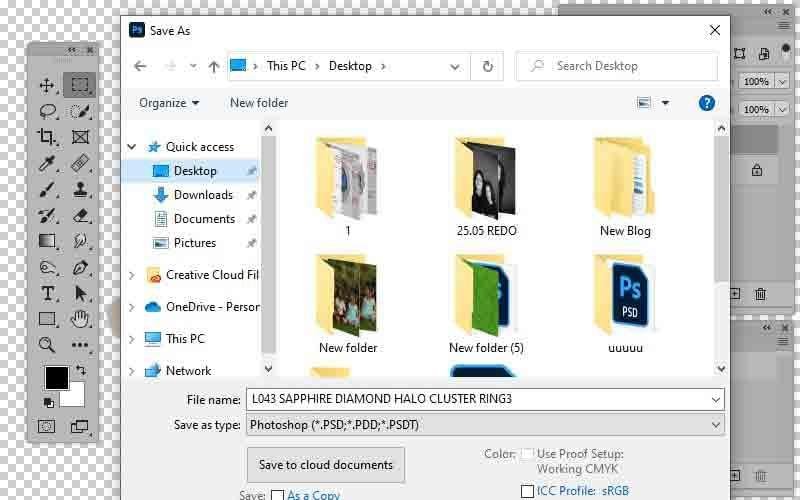Open the dialog Help button

[x=707, y=103]
